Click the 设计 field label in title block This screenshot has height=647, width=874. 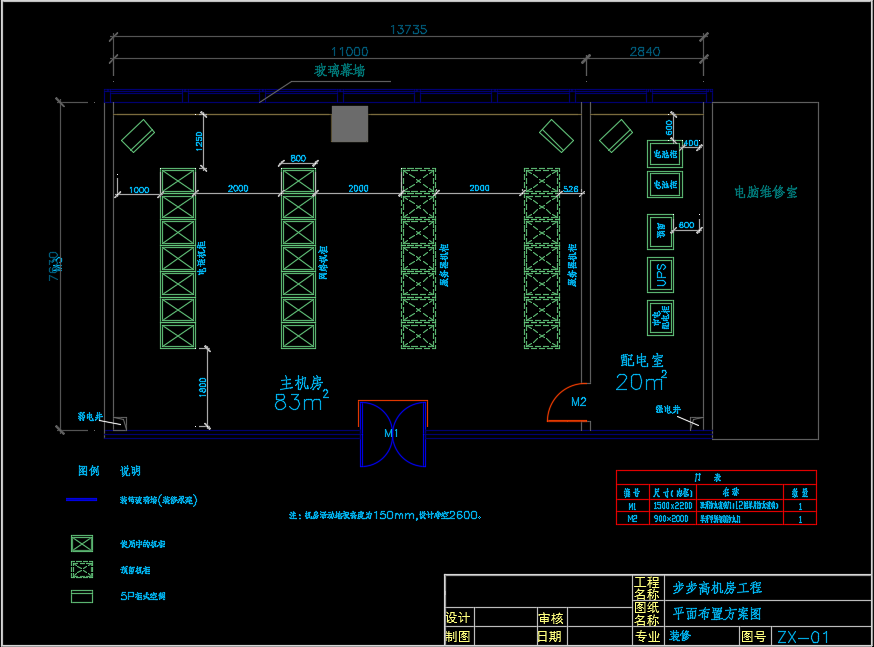click(458, 618)
